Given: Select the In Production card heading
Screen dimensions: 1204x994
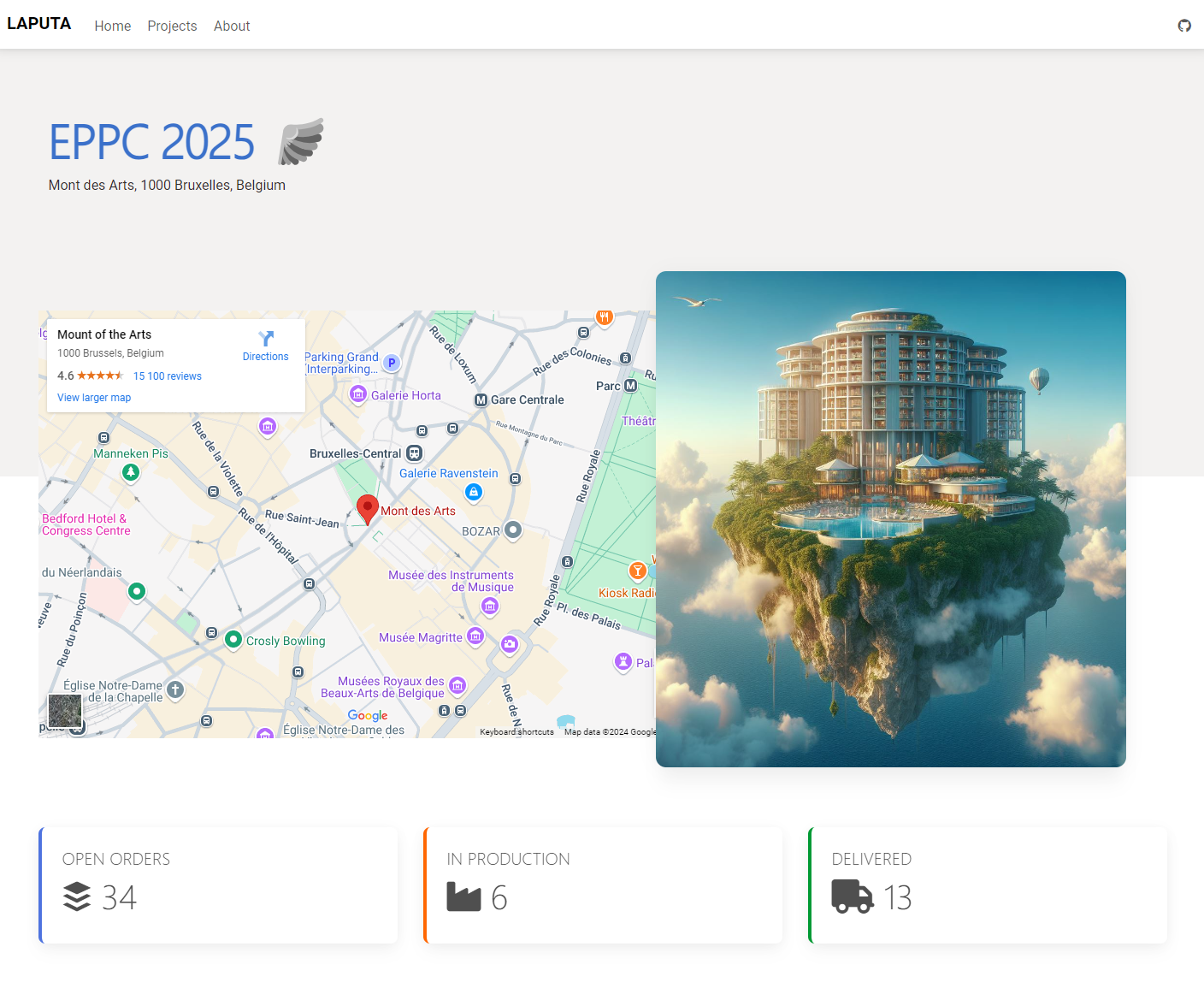Looking at the screenshot, I should click(508, 859).
